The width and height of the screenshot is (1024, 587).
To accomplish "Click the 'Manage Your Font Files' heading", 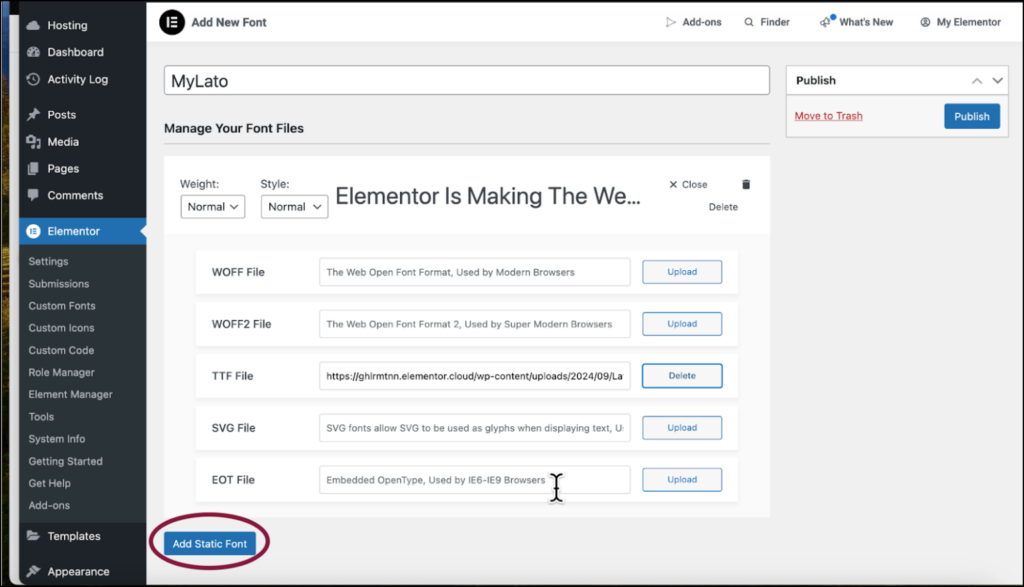I will [234, 129].
